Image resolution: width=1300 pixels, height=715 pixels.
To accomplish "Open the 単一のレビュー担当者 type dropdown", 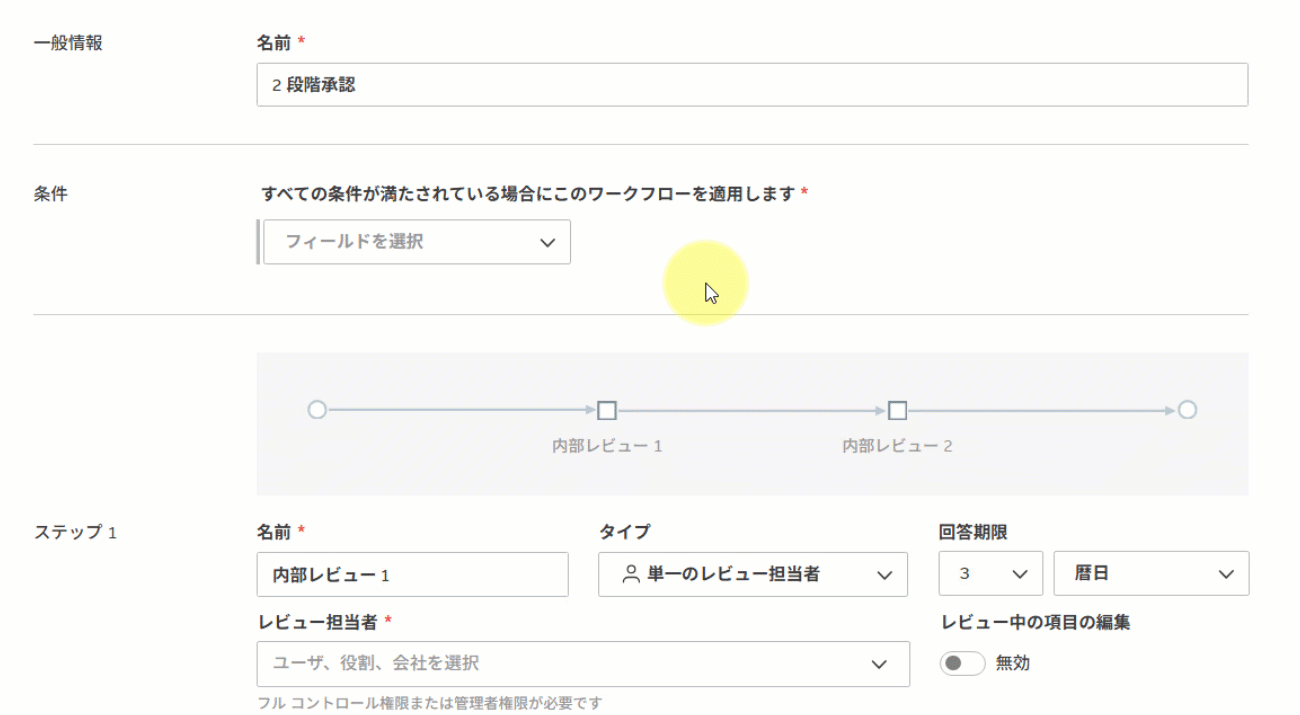I will [x=753, y=574].
